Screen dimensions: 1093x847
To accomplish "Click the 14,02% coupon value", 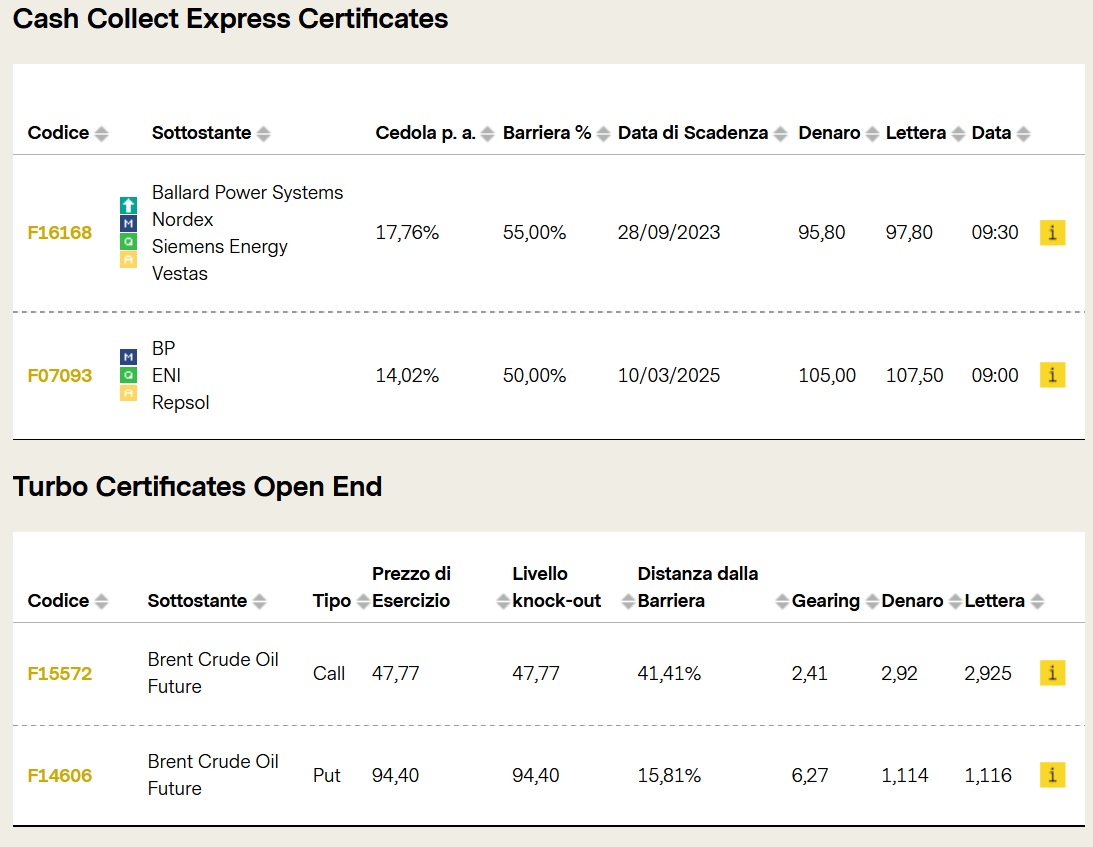I will pyautogui.click(x=407, y=375).
